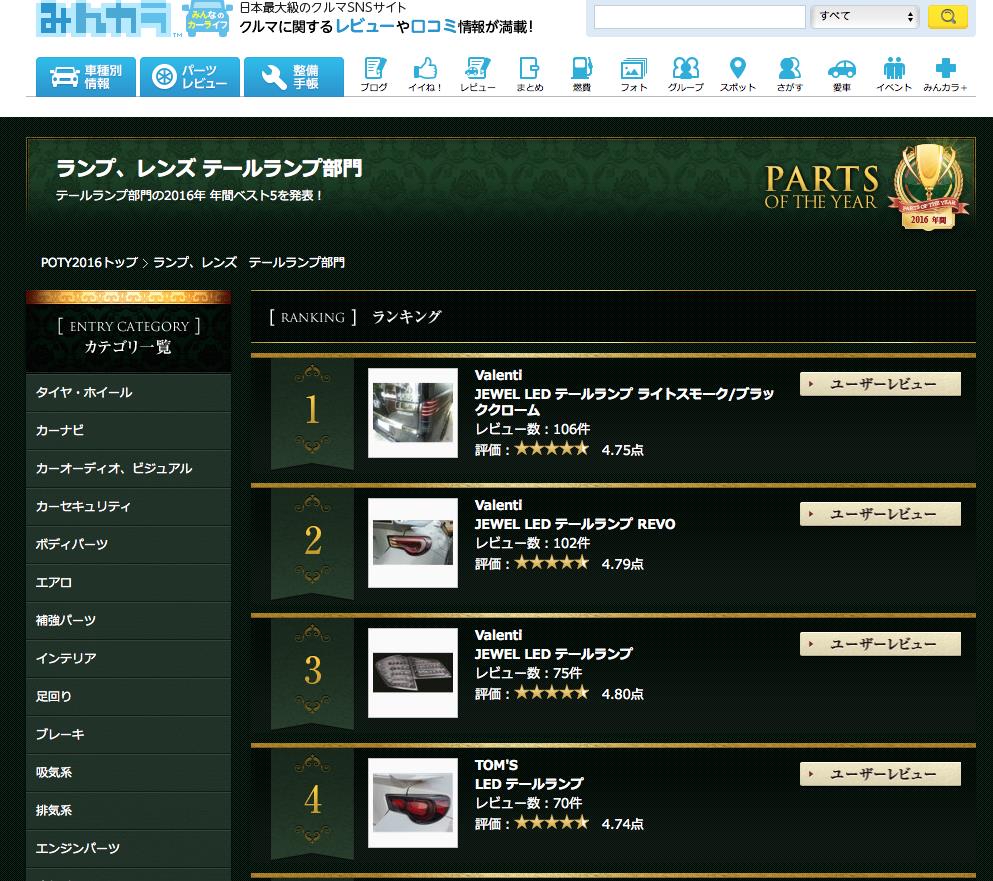This screenshot has height=881, width=993.
Task: Select カーセキュリティ category
Action: click(129, 507)
